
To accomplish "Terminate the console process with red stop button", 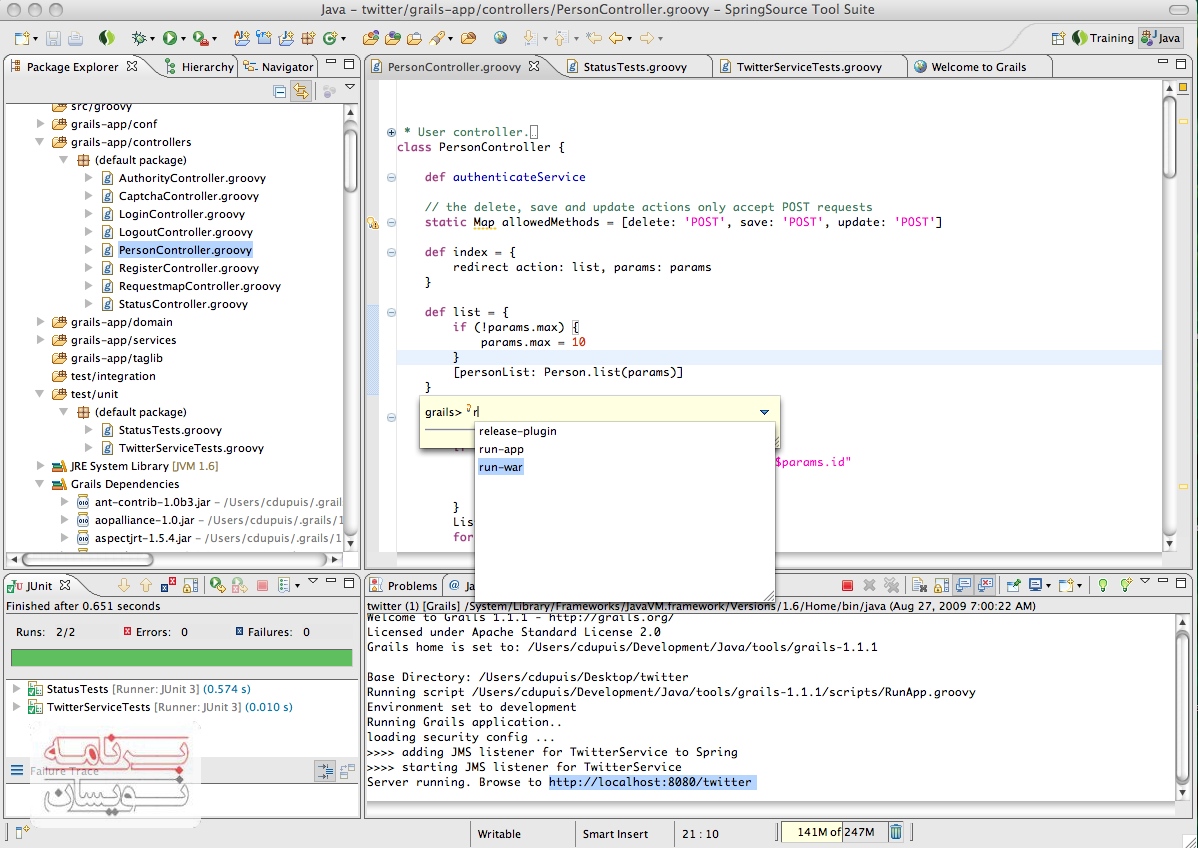I will tap(847, 585).
